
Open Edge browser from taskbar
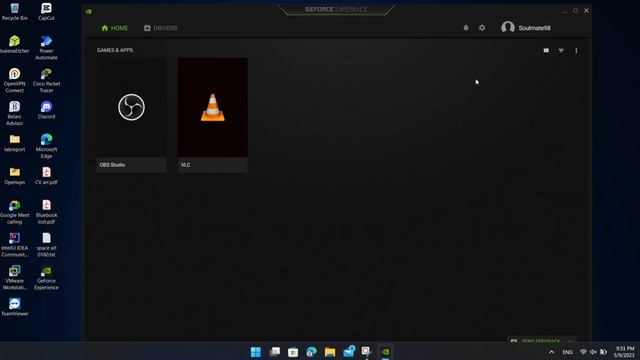311,351
